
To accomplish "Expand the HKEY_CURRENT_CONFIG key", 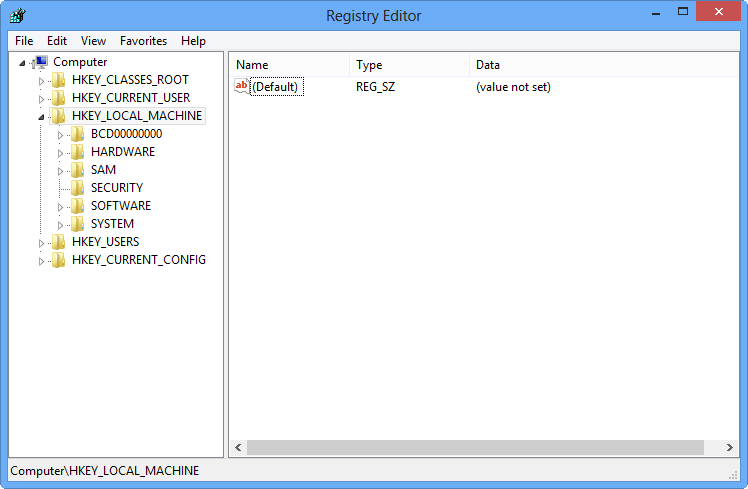I will pos(42,261).
